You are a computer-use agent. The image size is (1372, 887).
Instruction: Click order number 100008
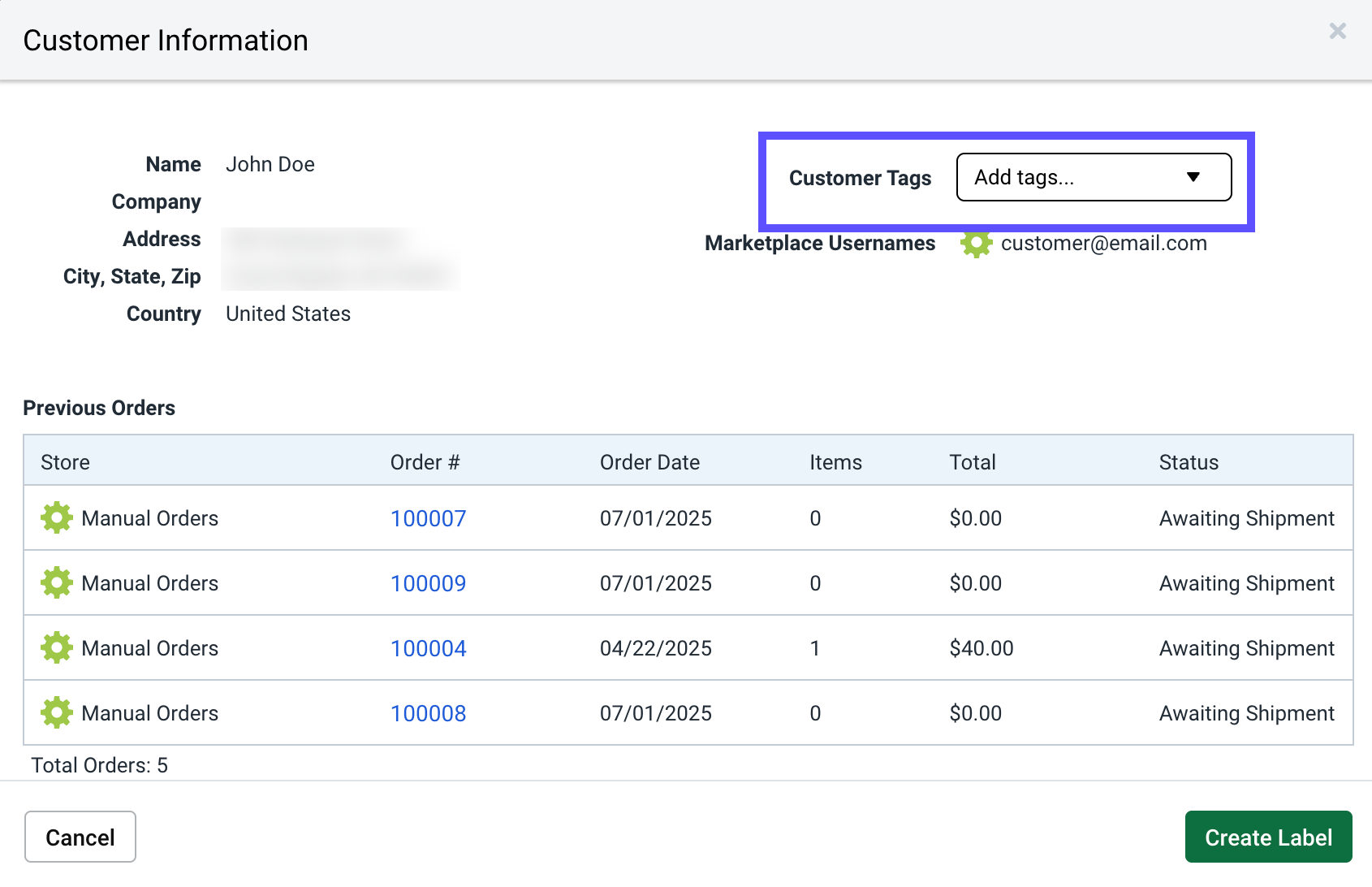point(428,713)
